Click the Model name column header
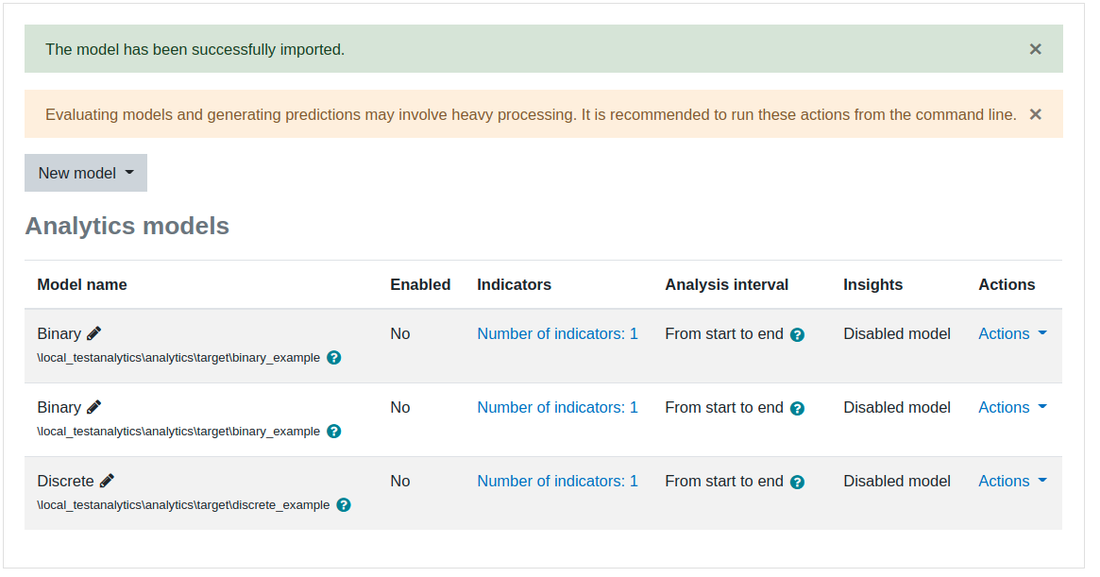Viewport: 1100px width, 577px height. 82,284
